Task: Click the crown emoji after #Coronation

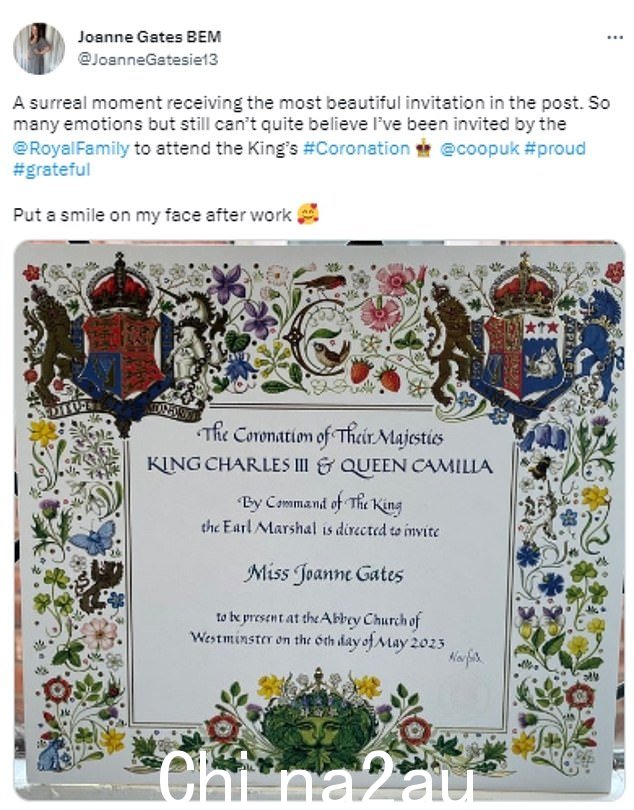Action: (x=424, y=149)
